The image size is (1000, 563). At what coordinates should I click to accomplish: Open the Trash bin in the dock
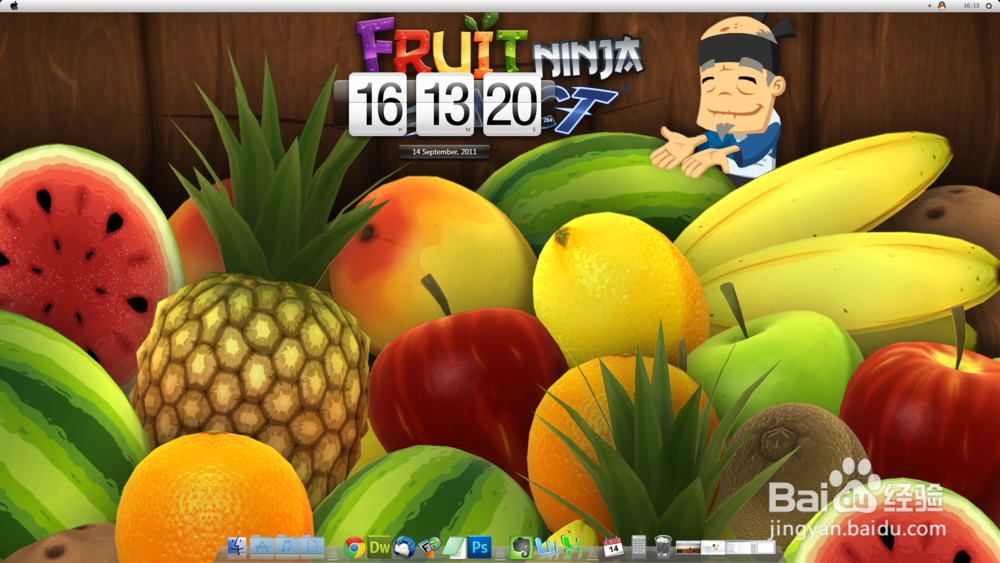(x=663, y=546)
